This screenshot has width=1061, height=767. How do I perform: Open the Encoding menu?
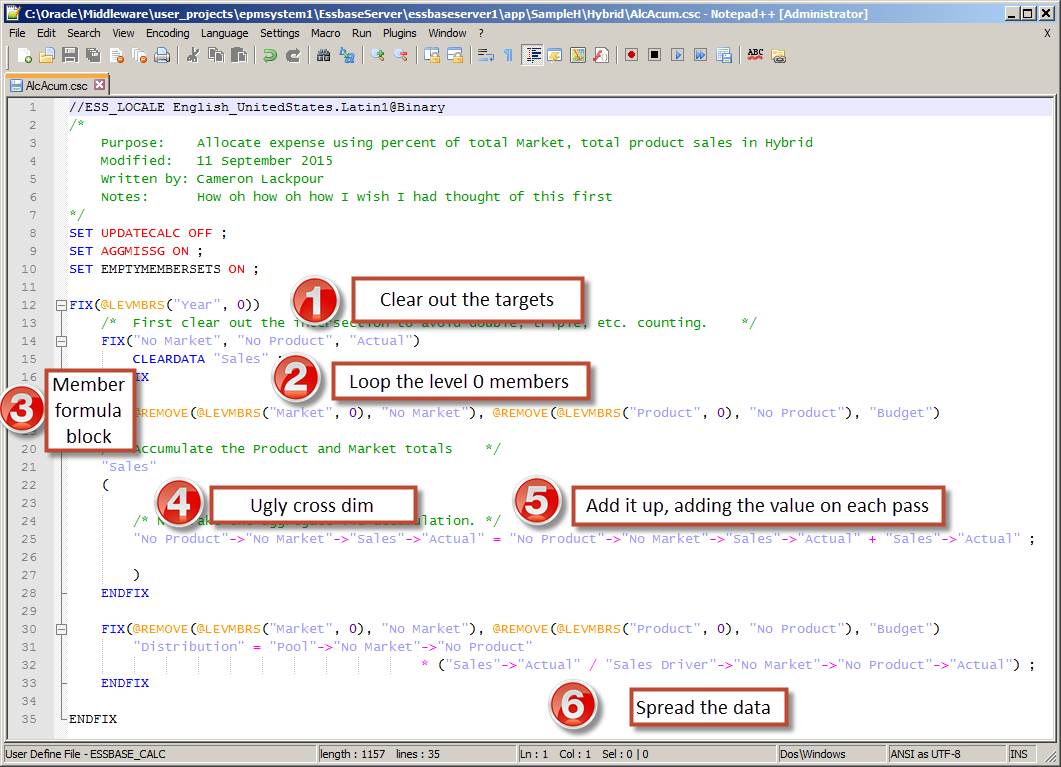[x=167, y=33]
